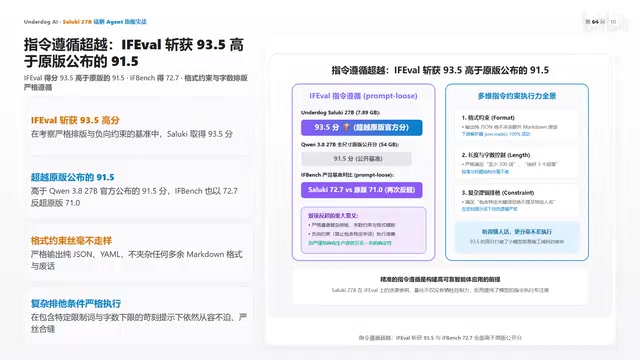
Task: Select the label 'Qwen 3.8 27B 全尺寸原版公开分 (54 GB):'
Action: click(x=350, y=144)
